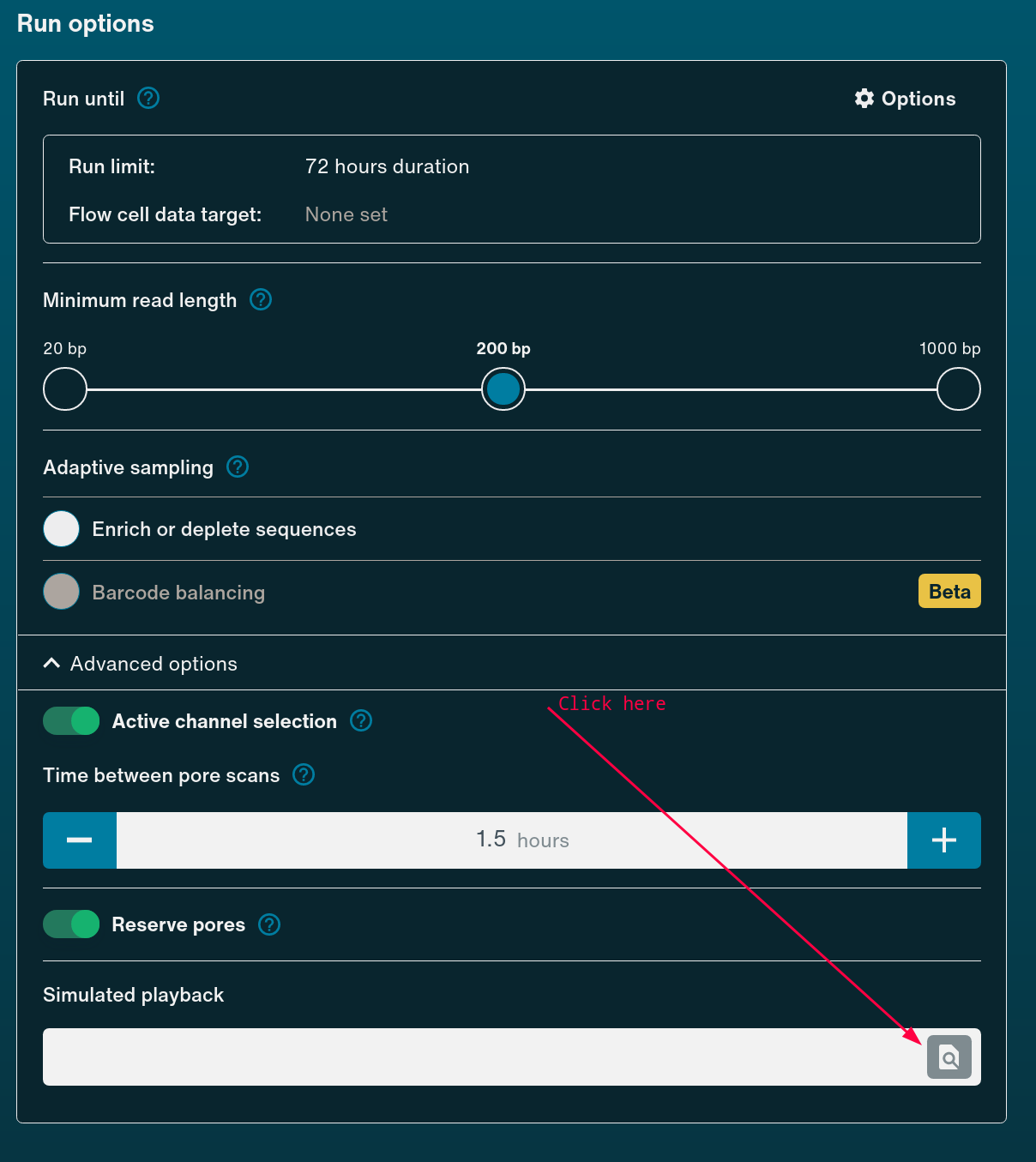Click the Beta badge next to Barcode balancing
This screenshot has height=1162, width=1036.
pyautogui.click(x=949, y=591)
